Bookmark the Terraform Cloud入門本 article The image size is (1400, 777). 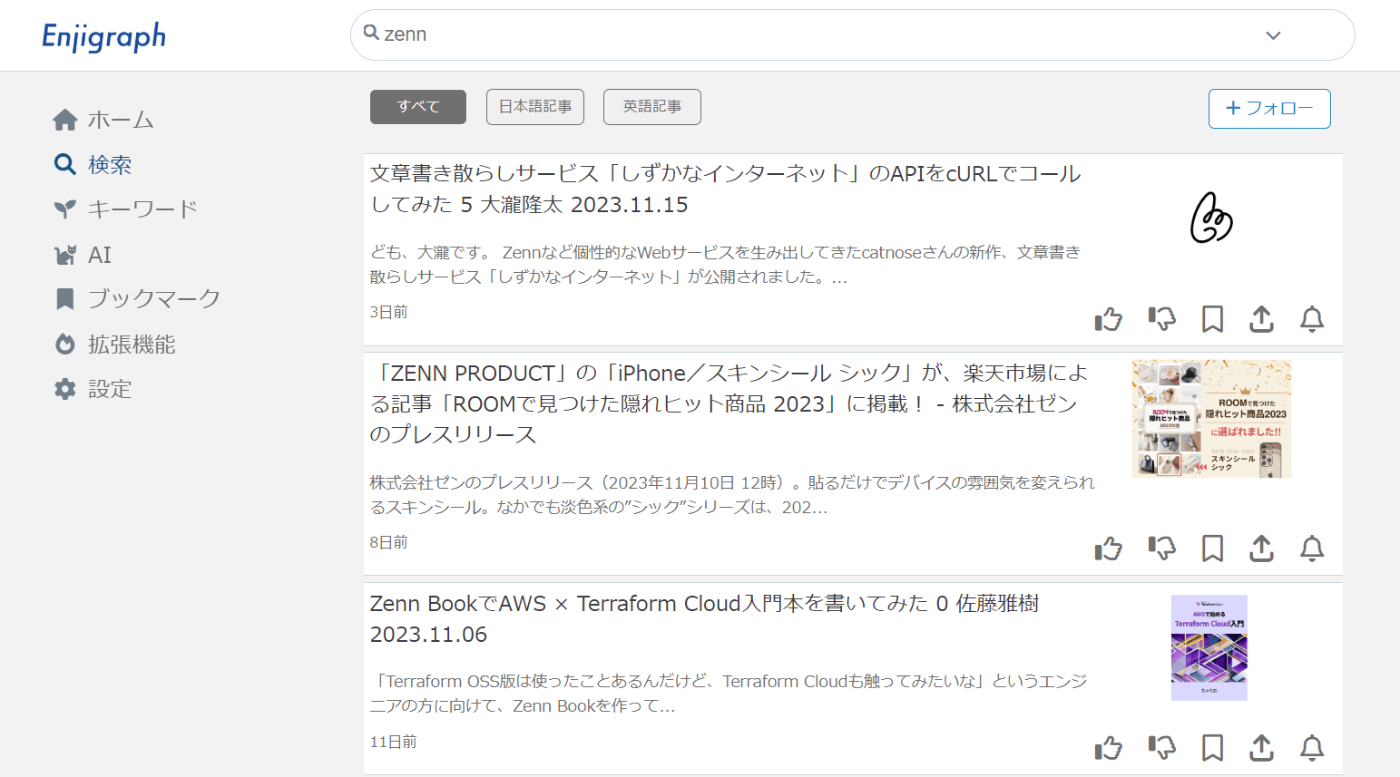[1212, 748]
